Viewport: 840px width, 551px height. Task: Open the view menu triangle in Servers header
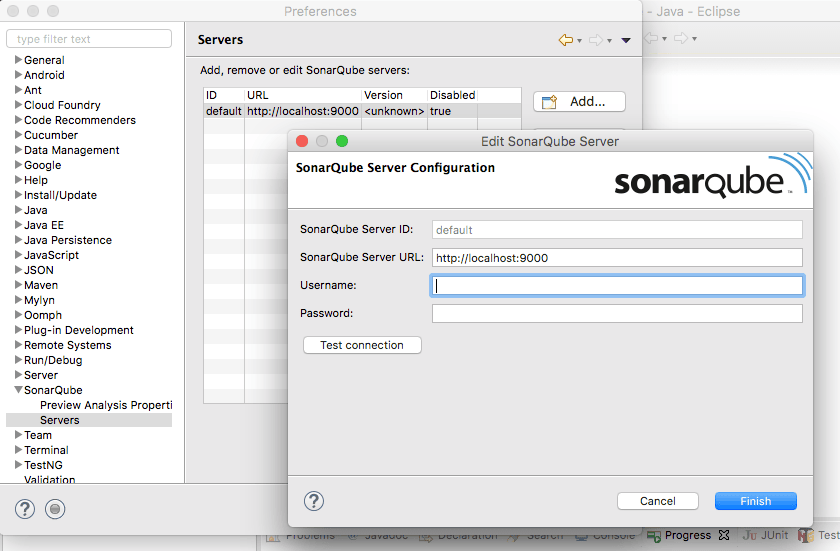626,40
